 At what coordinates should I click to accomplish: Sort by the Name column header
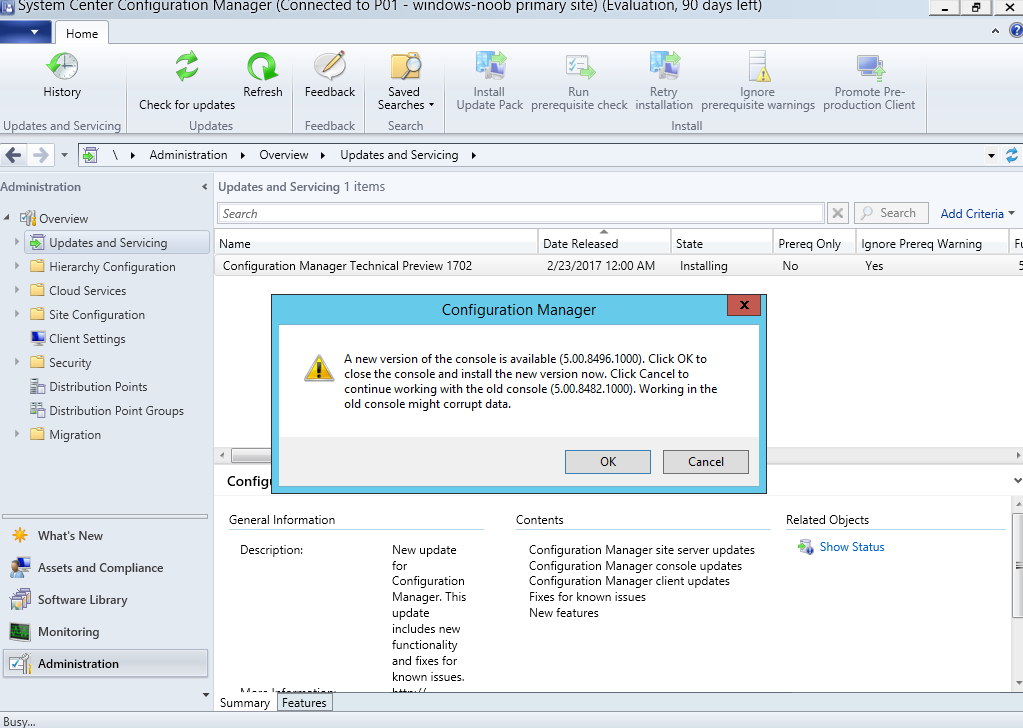[x=376, y=243]
